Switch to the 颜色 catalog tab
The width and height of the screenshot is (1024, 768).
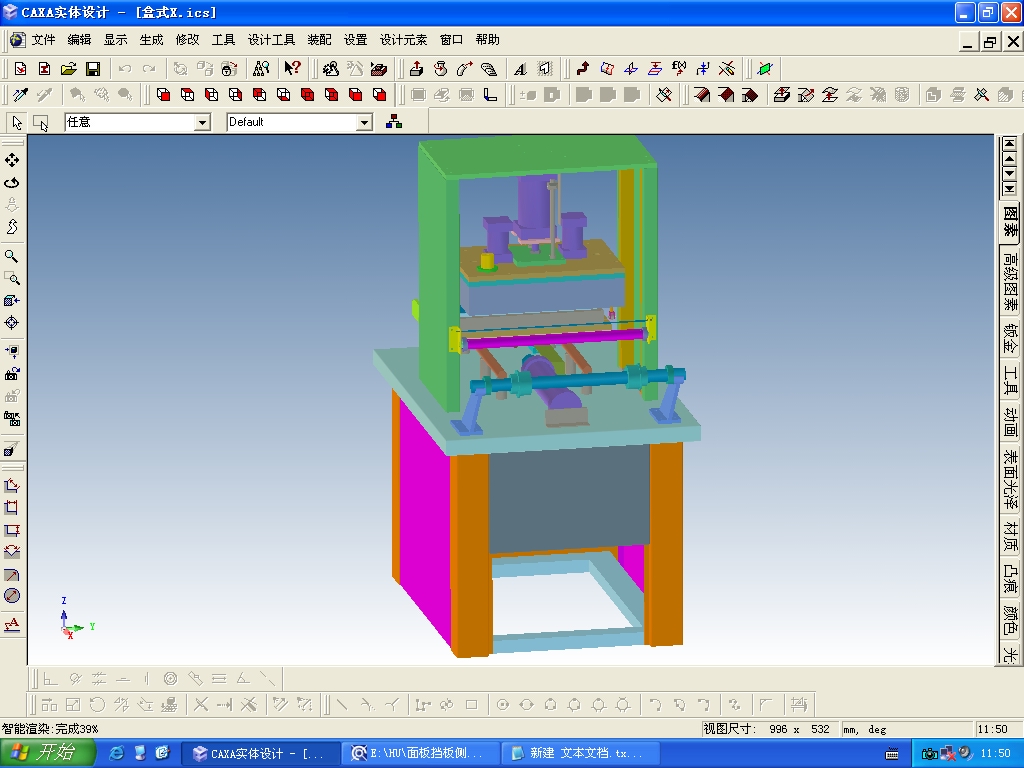[1010, 620]
